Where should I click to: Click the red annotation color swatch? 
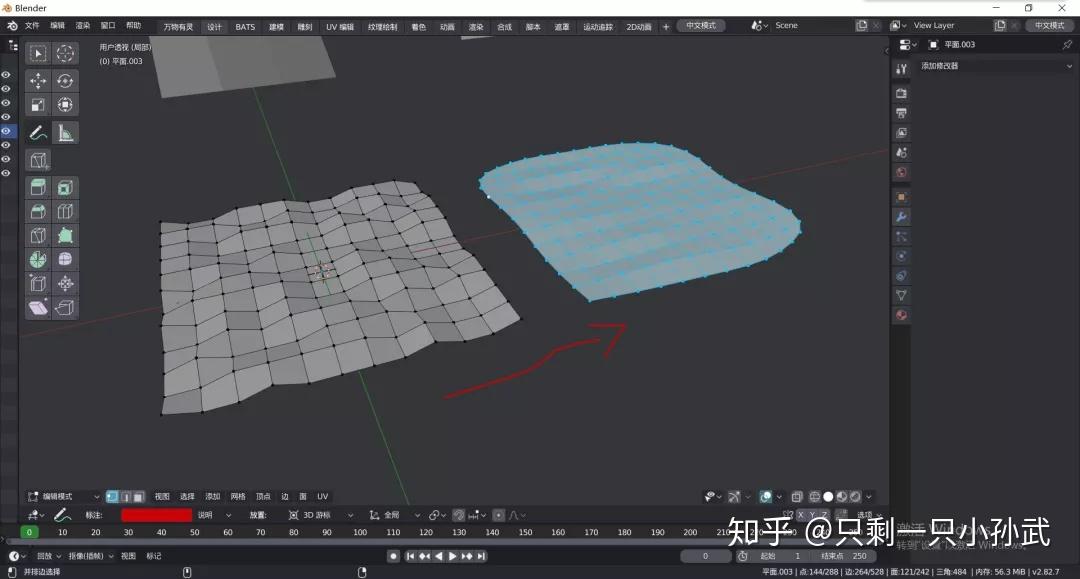(x=155, y=515)
